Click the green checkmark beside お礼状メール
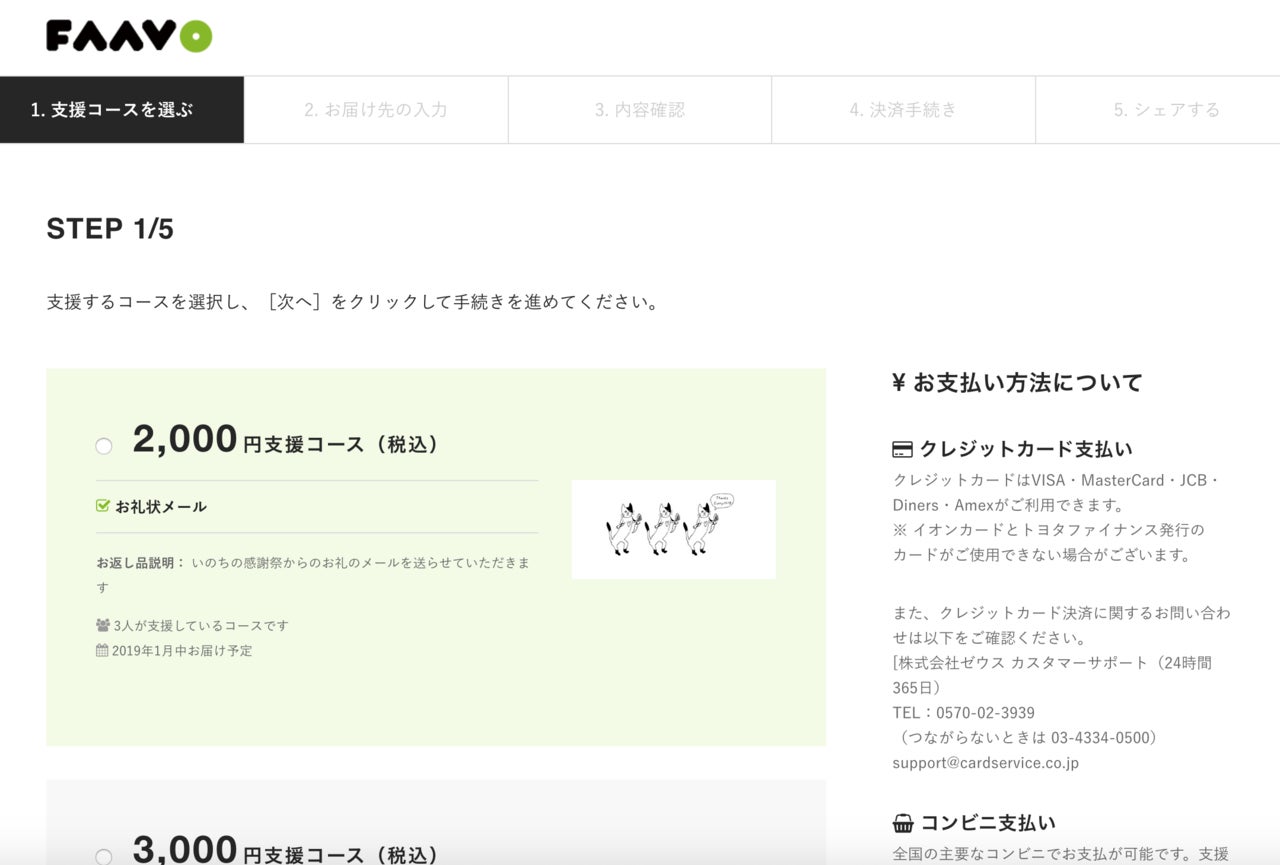 pos(102,506)
